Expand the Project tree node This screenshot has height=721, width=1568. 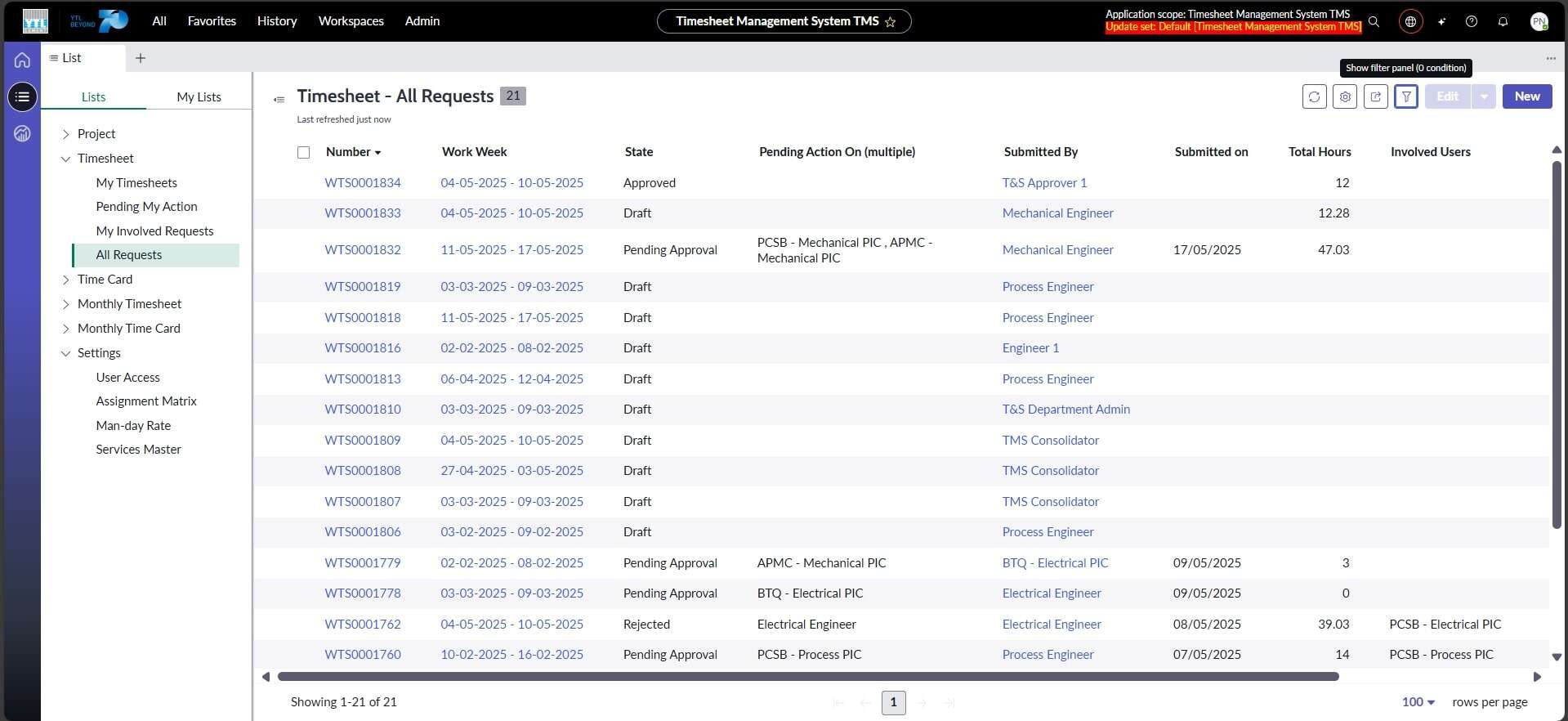pos(66,134)
